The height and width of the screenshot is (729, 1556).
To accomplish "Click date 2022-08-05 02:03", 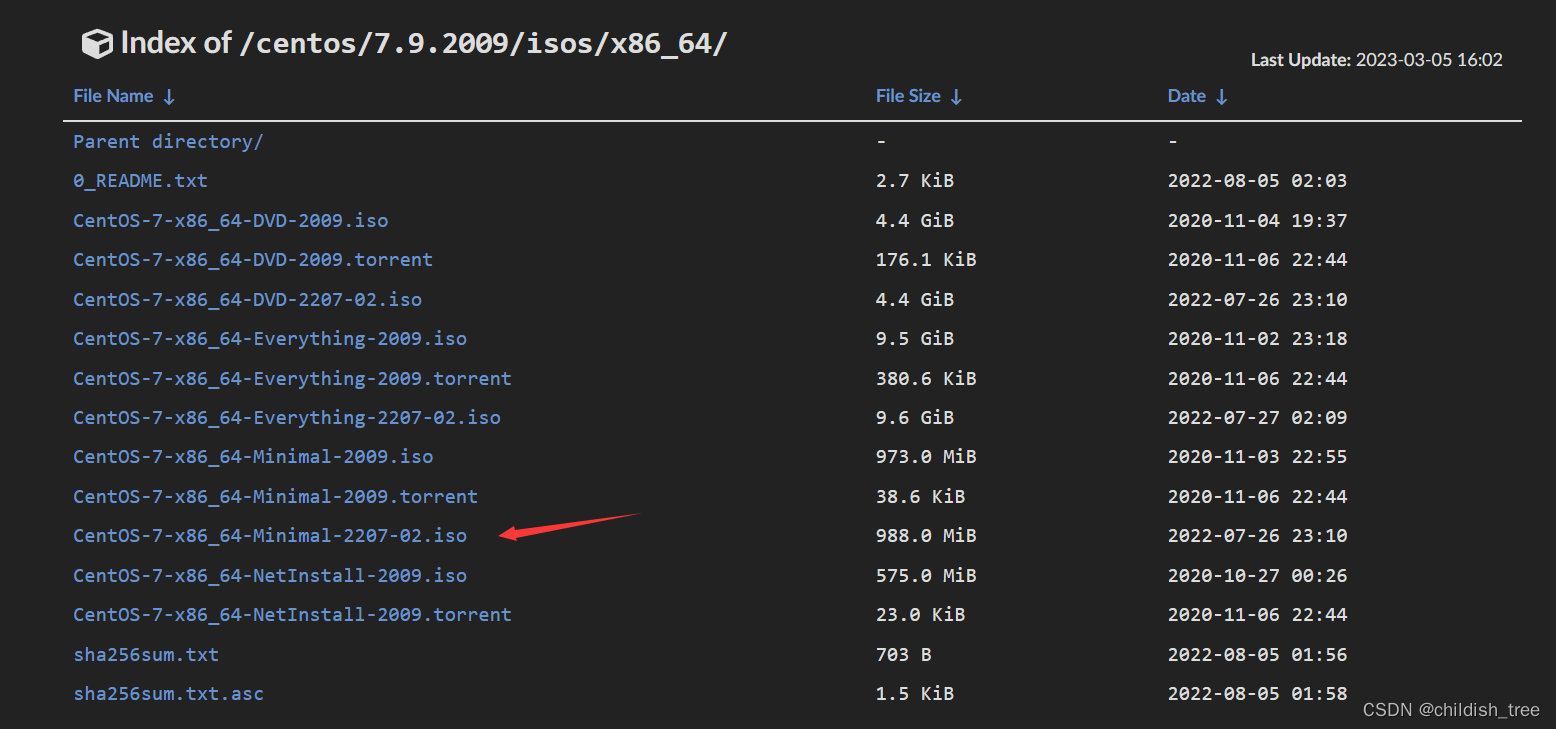I will click(1257, 181).
